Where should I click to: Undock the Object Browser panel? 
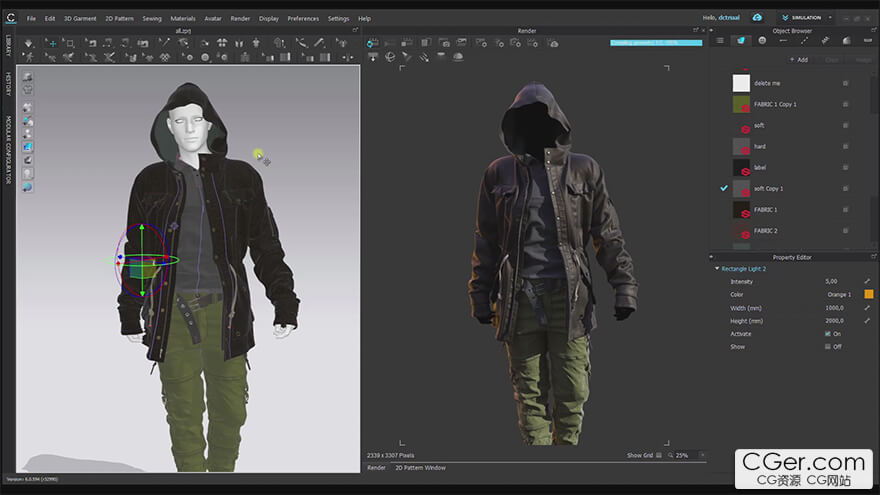(873, 30)
